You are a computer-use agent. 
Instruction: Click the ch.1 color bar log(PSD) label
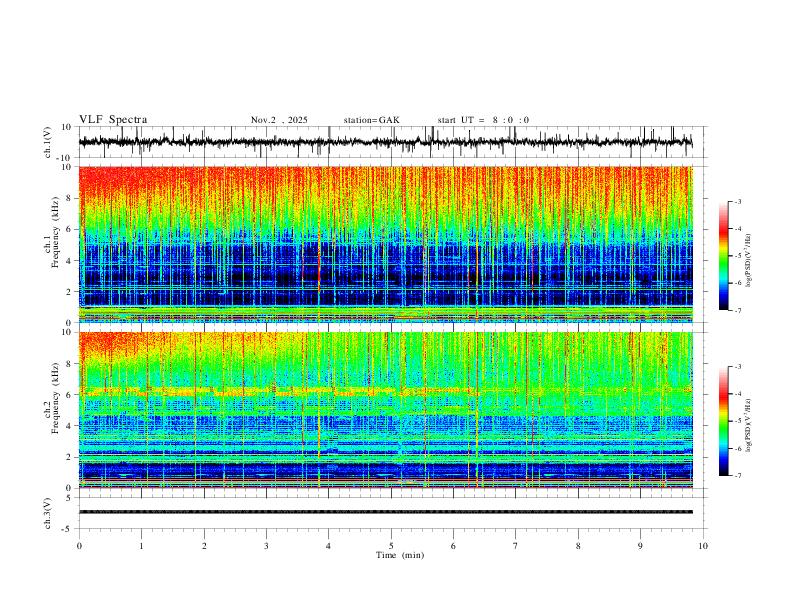(749, 260)
